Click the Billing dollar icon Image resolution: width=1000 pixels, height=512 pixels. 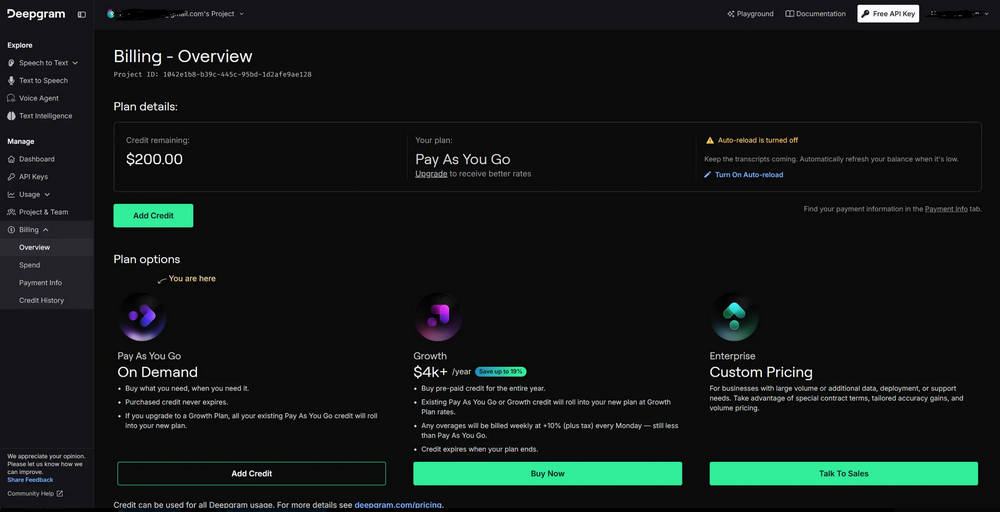(11, 230)
